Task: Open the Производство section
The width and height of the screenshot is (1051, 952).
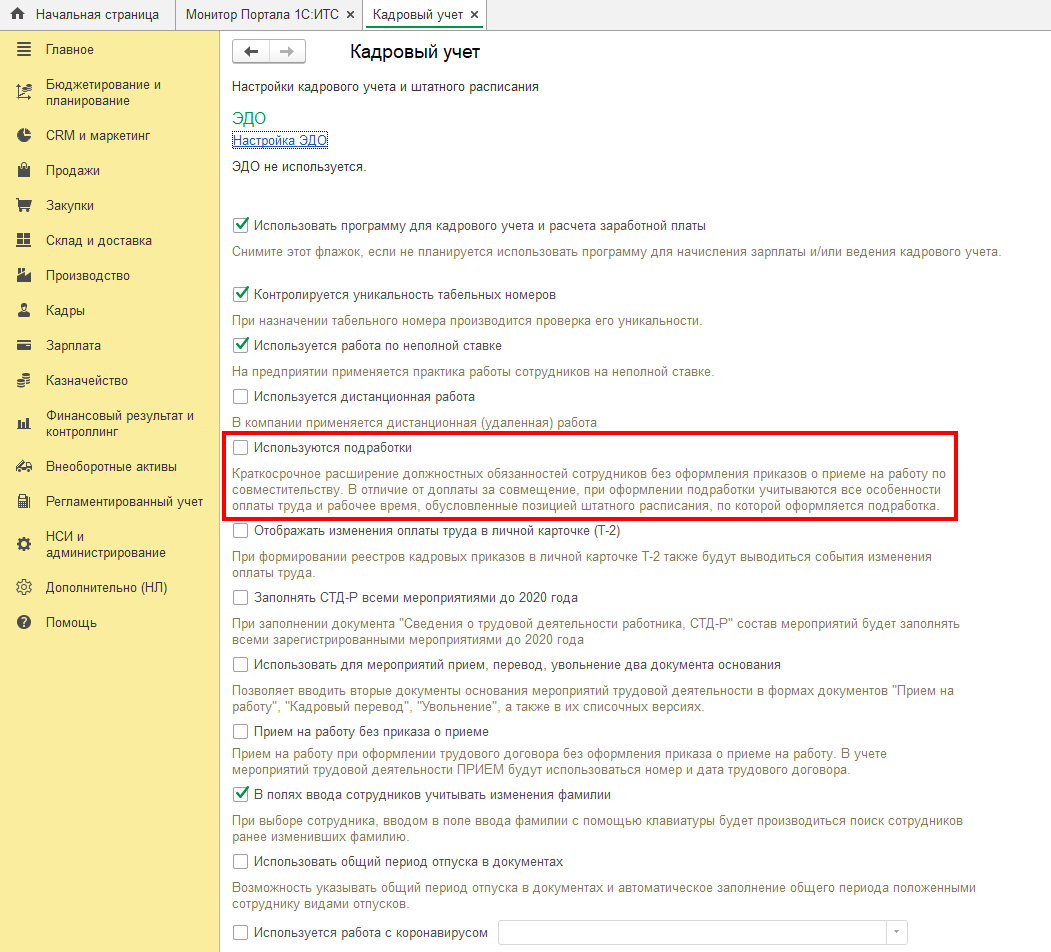Action: (88, 276)
